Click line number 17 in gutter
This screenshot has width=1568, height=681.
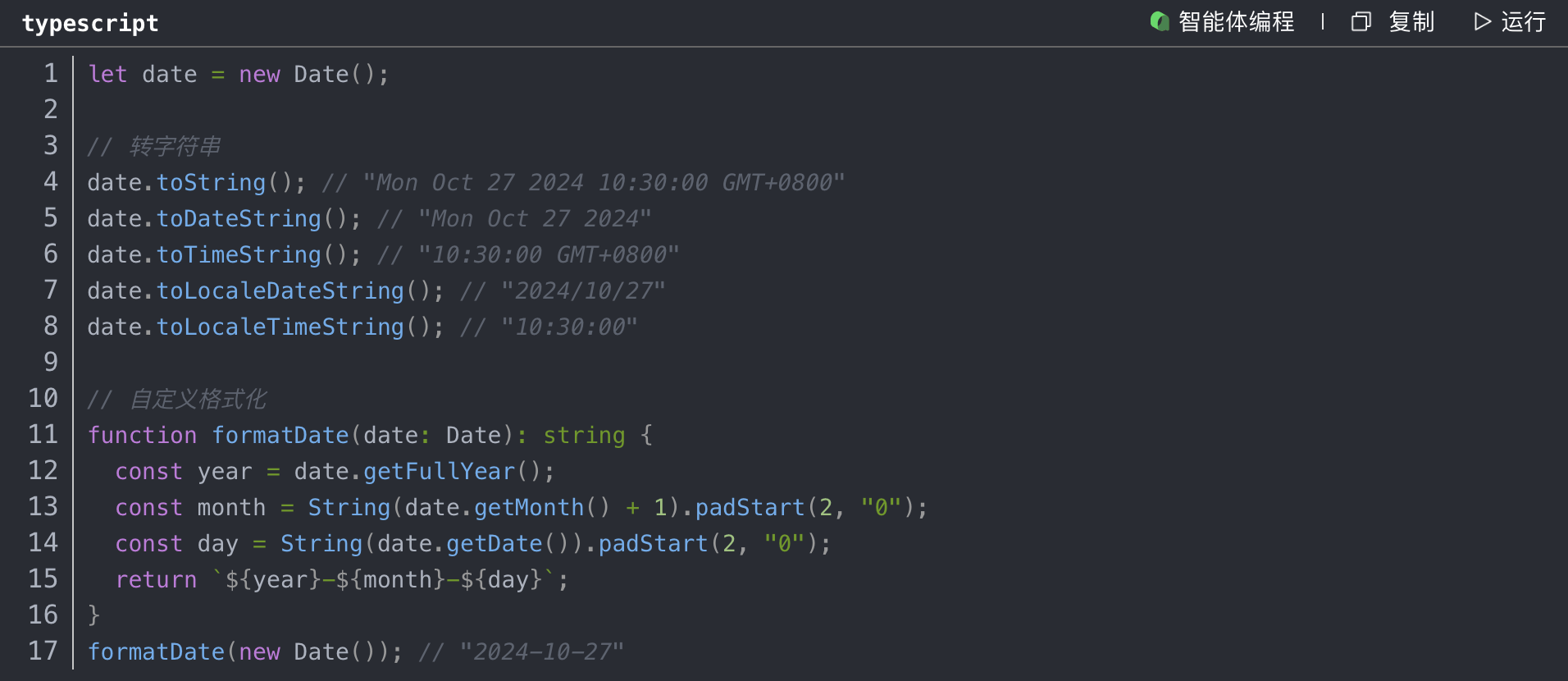[x=43, y=651]
